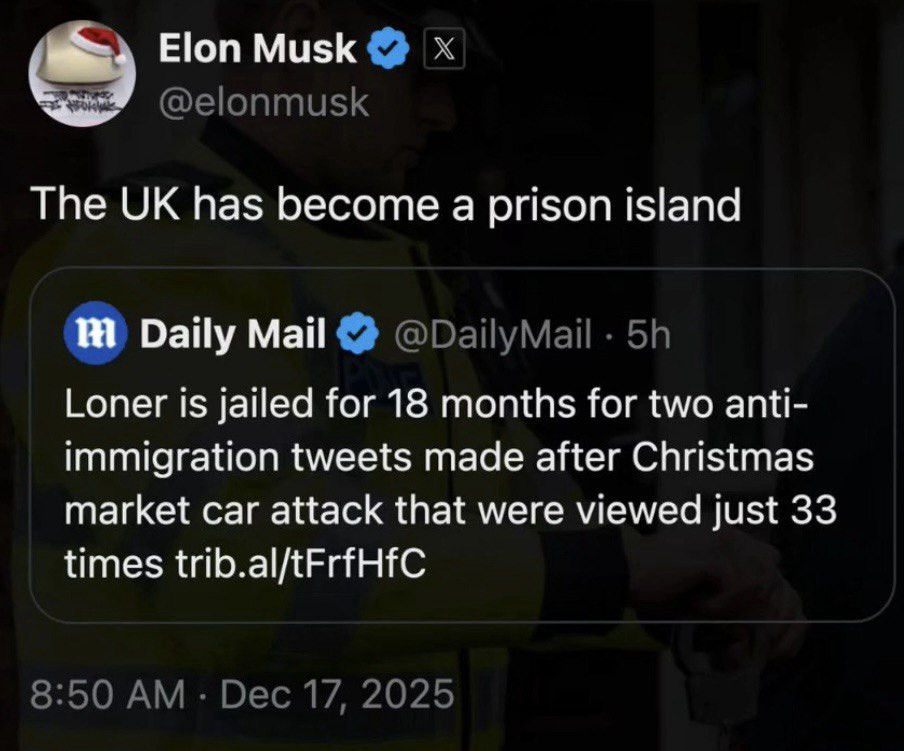This screenshot has height=751, width=904.
Task: Click the "The UK has become a prison island" text
Action: coord(386,207)
